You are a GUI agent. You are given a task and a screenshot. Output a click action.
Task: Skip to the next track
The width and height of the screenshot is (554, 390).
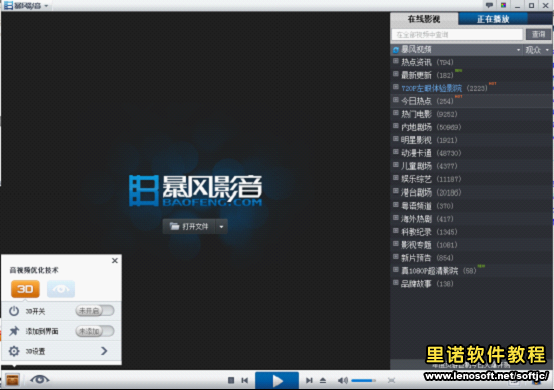click(309, 380)
